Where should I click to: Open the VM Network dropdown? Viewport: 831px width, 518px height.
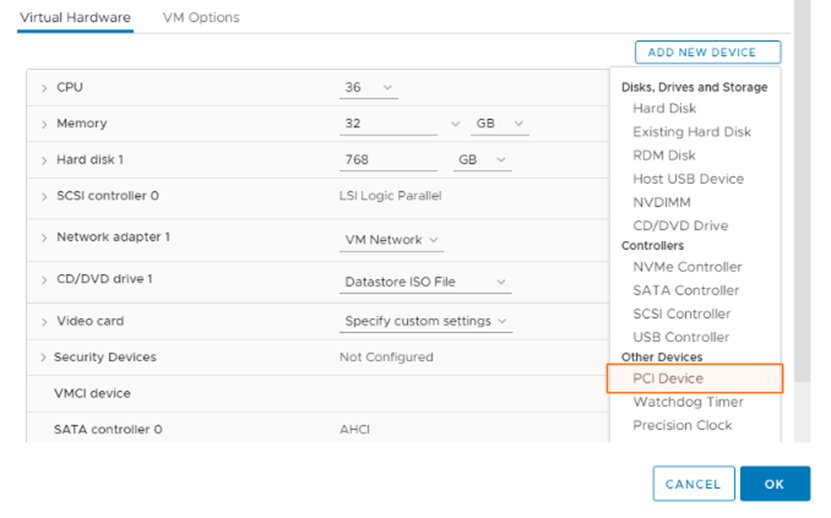coord(391,240)
